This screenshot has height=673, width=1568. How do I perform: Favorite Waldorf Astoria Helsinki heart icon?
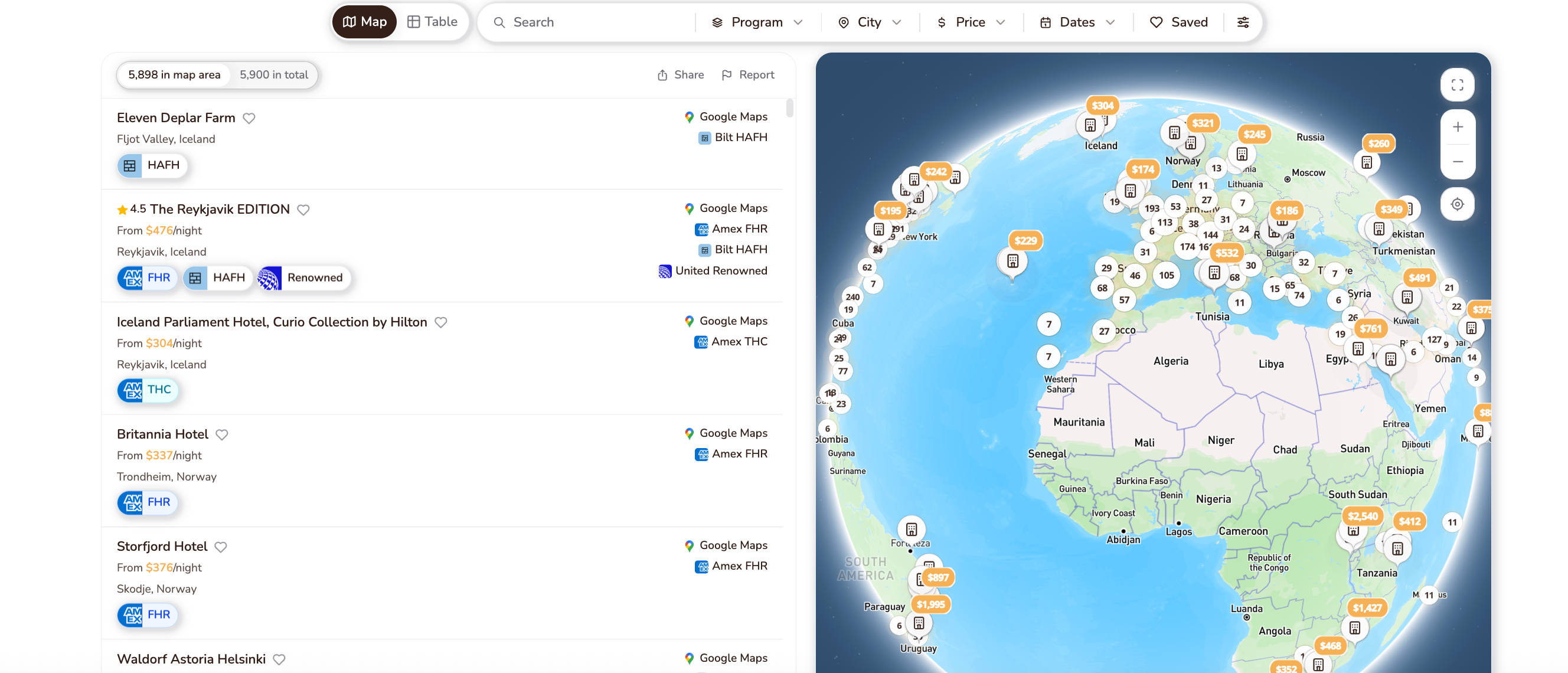click(279, 659)
